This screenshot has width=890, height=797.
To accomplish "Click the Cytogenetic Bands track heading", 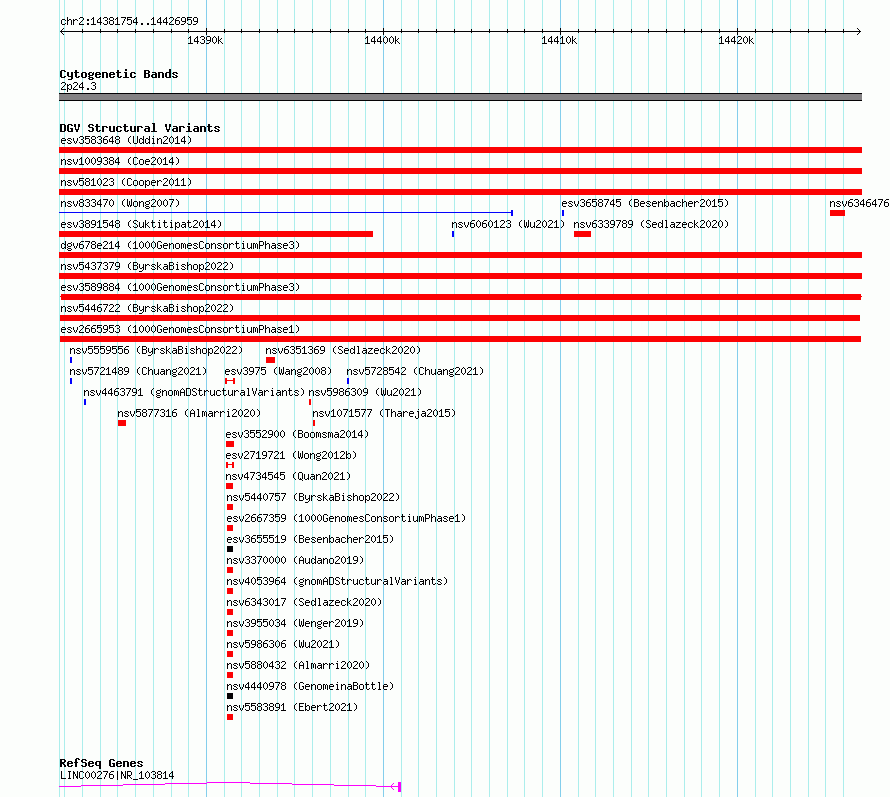I will coord(119,74).
